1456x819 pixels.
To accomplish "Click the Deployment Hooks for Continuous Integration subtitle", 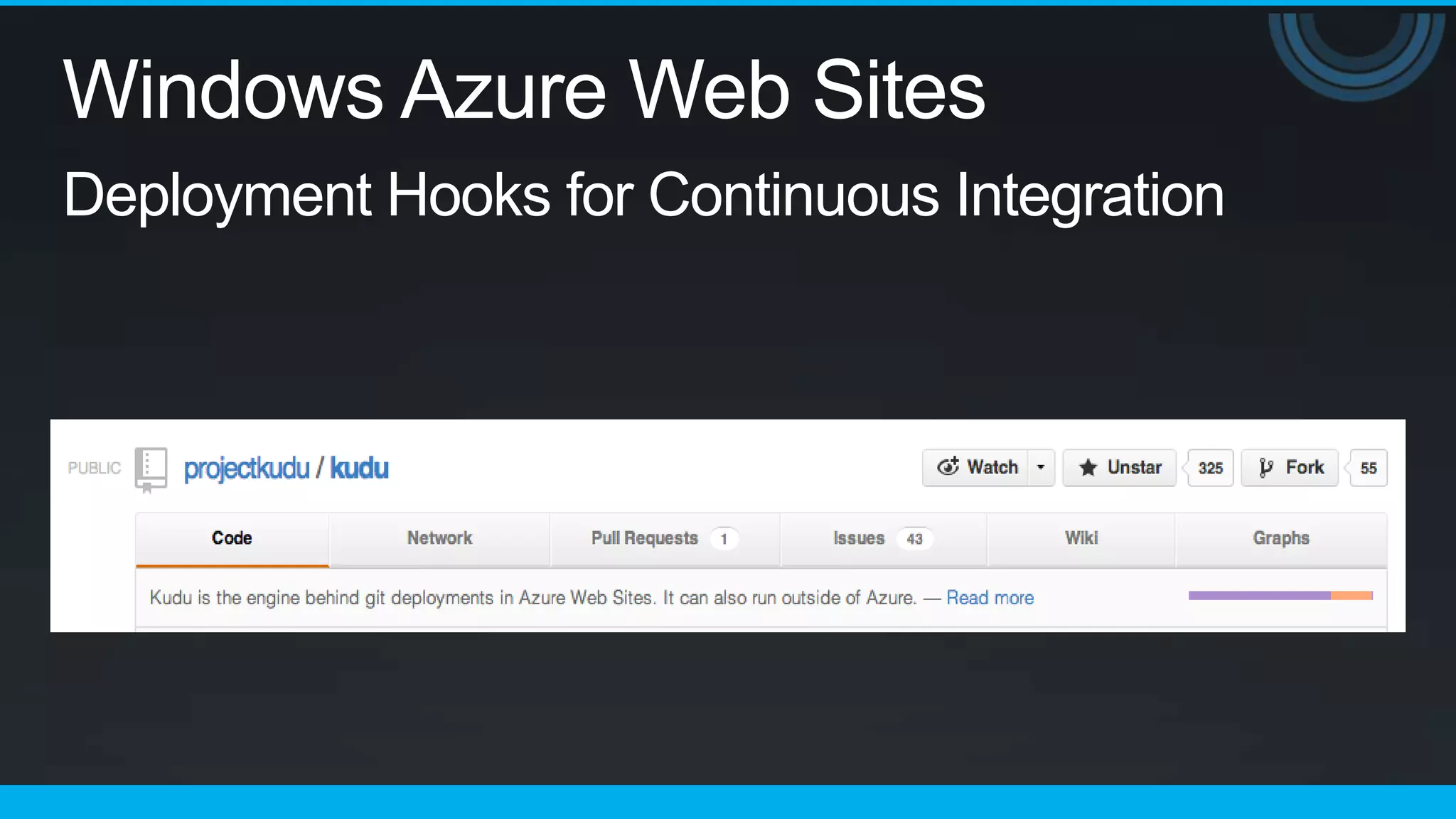I will click(643, 195).
